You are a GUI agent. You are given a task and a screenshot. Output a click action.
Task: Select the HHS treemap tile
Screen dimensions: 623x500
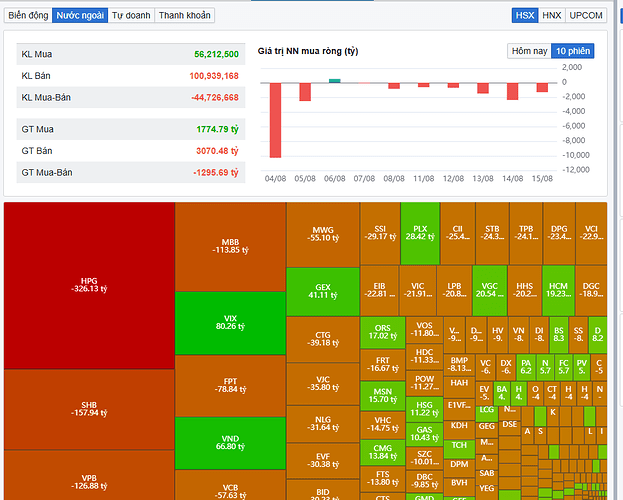point(524,291)
